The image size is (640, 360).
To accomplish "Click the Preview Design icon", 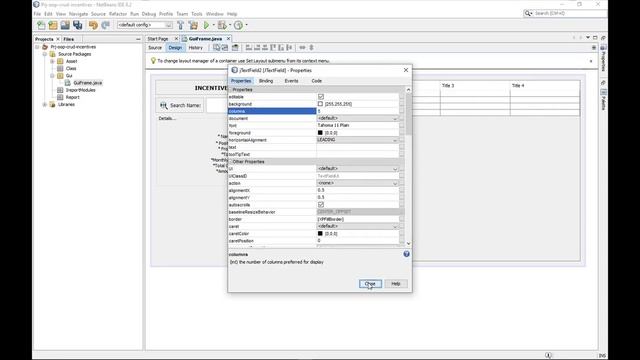I will (x=235, y=48).
